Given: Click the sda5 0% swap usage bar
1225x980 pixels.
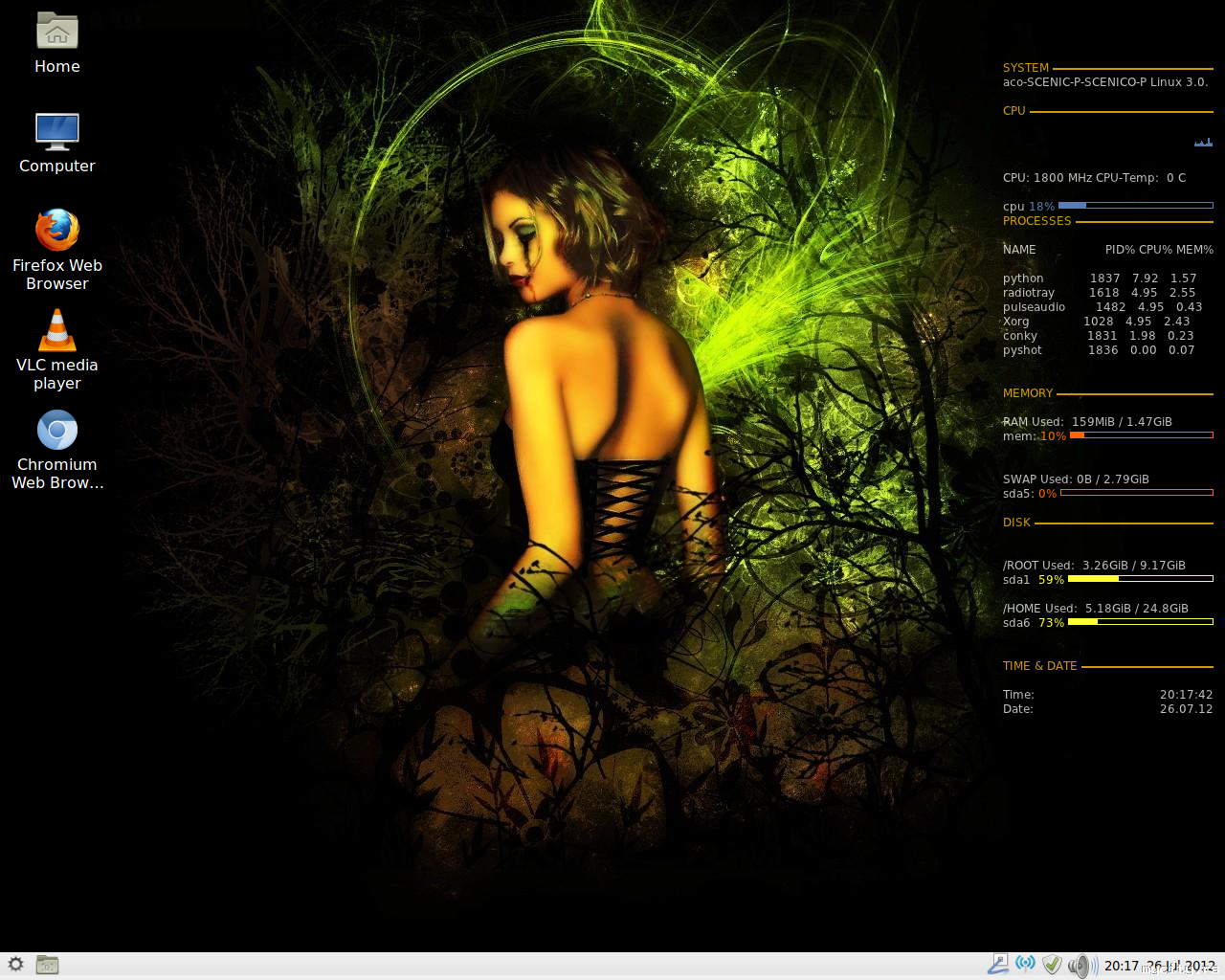Looking at the screenshot, I should pos(1137,493).
